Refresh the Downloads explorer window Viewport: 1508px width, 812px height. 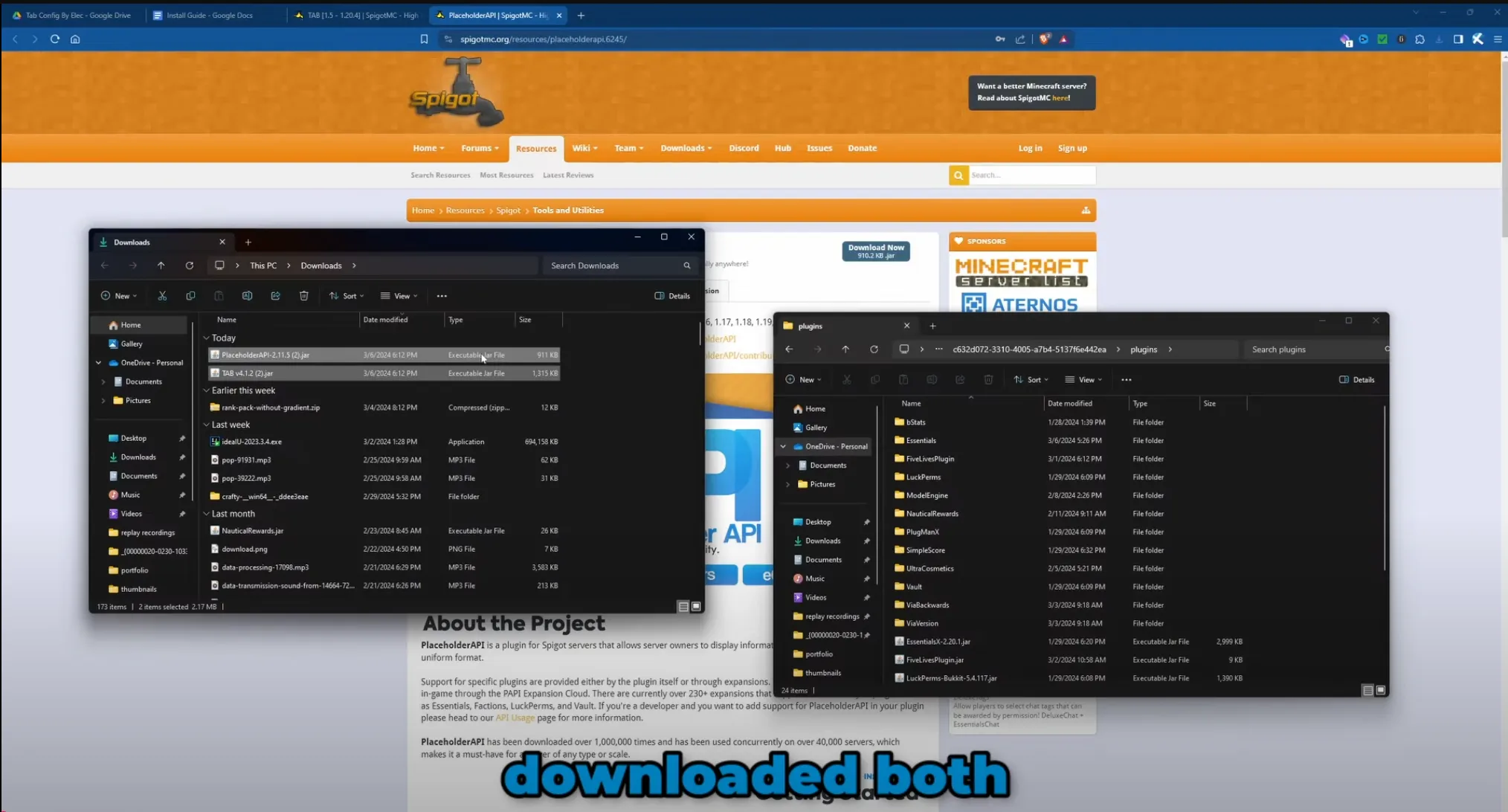click(x=190, y=265)
